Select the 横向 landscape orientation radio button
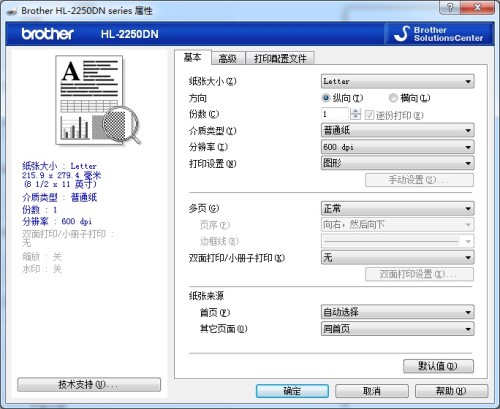Image resolution: width=500 pixels, height=409 pixels. (393, 98)
